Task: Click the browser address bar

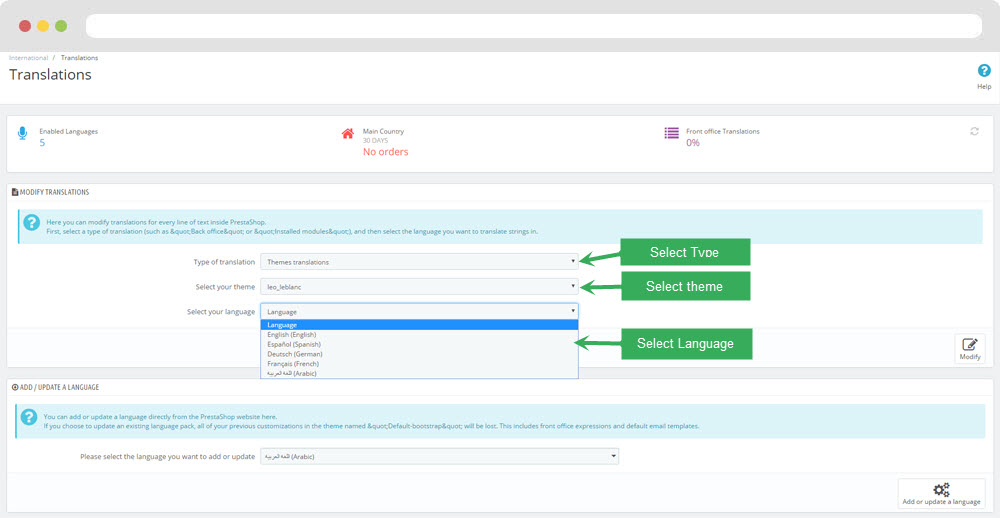Action: click(534, 25)
